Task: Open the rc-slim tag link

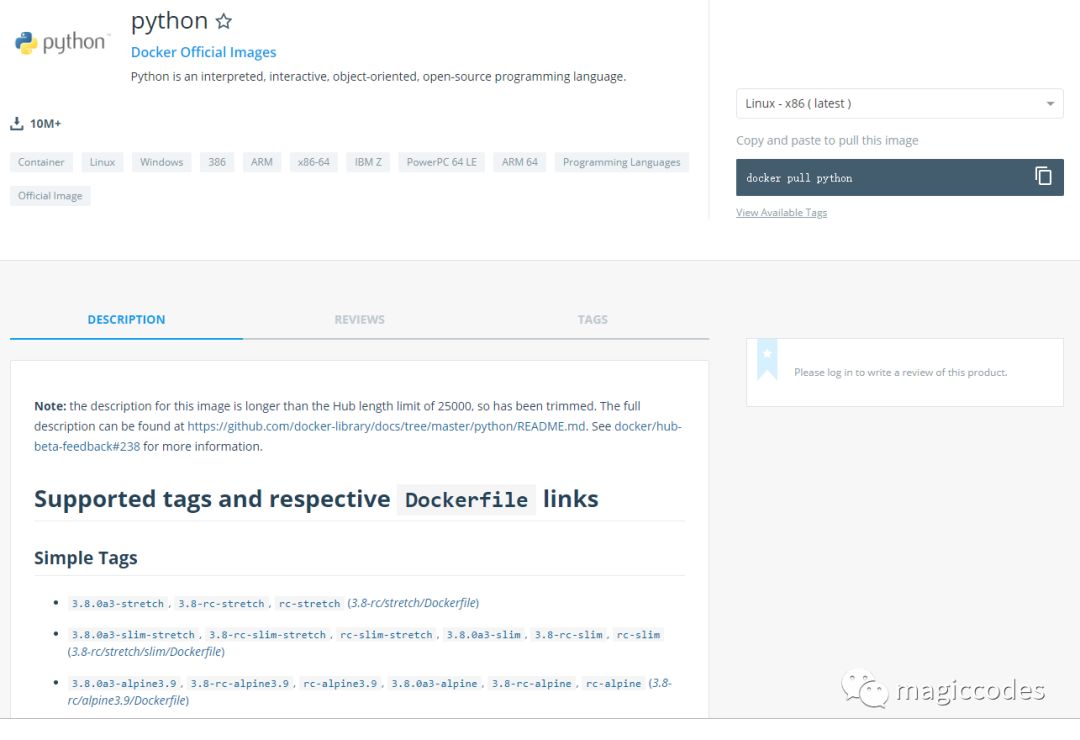Action: [x=638, y=635]
